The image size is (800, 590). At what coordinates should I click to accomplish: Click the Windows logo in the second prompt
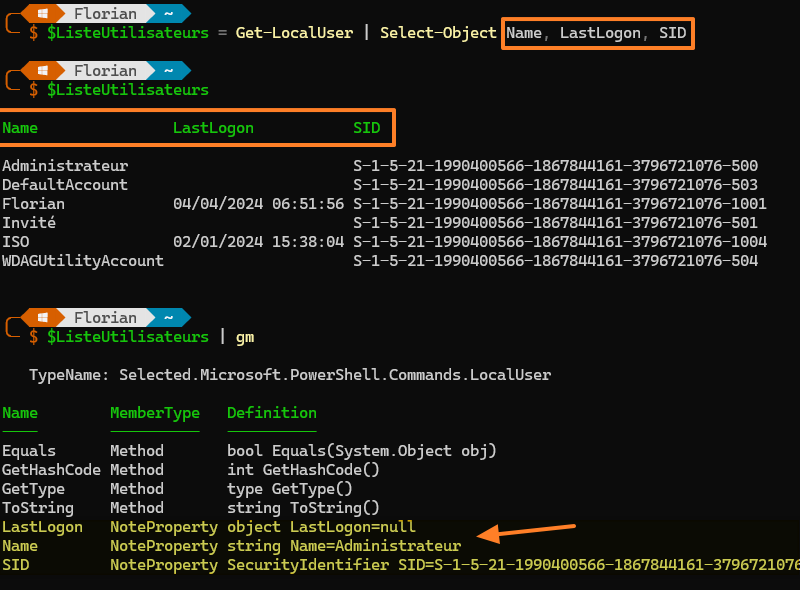click(40, 70)
